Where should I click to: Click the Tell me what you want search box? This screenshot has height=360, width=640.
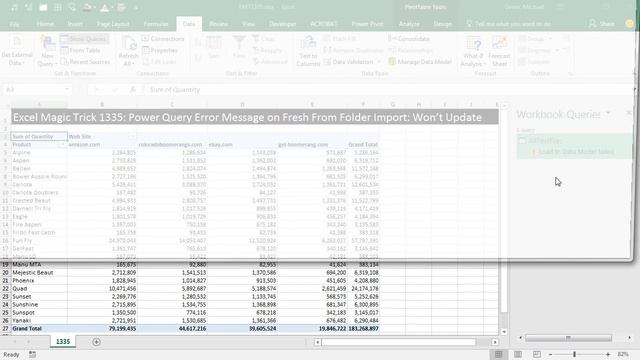pyautogui.click(x=509, y=24)
